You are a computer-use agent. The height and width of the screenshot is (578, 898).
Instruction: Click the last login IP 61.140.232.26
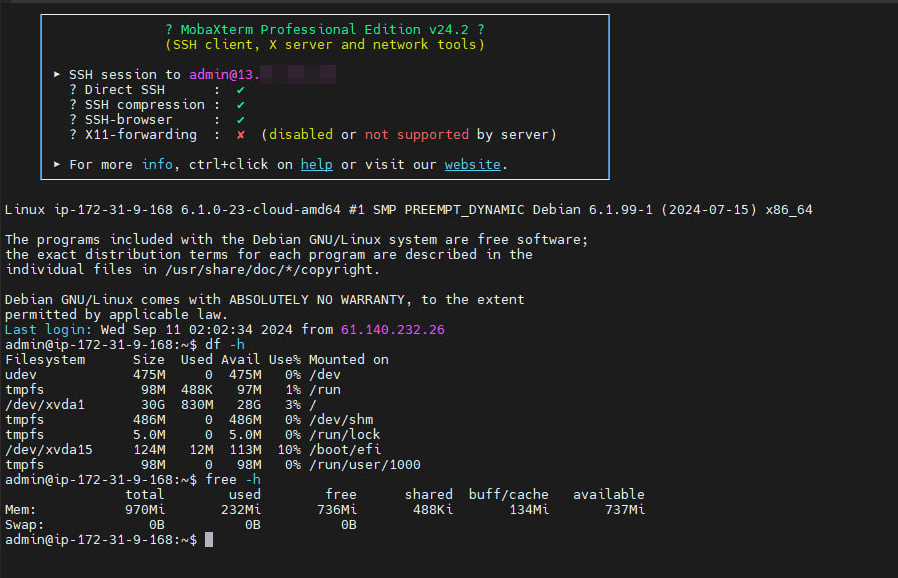coord(393,329)
